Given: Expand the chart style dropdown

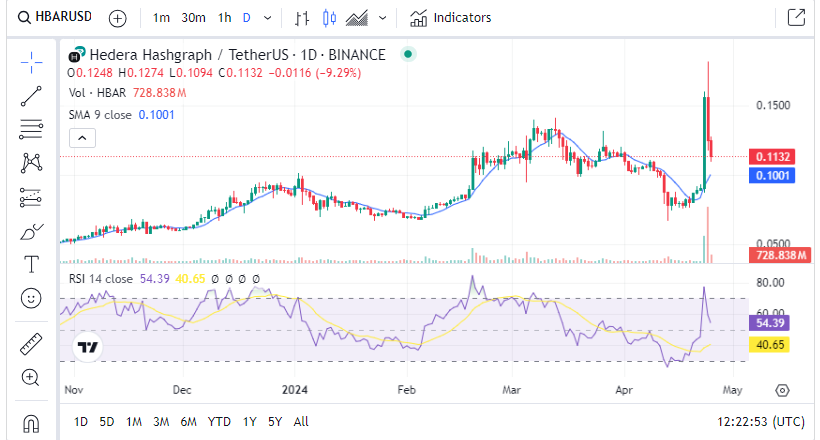Looking at the screenshot, I should point(383,18).
